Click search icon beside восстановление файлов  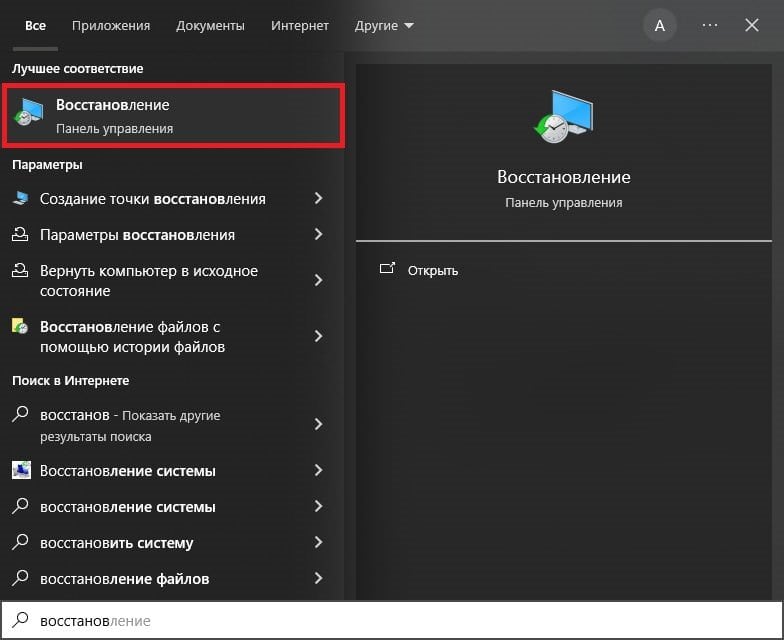(20, 578)
